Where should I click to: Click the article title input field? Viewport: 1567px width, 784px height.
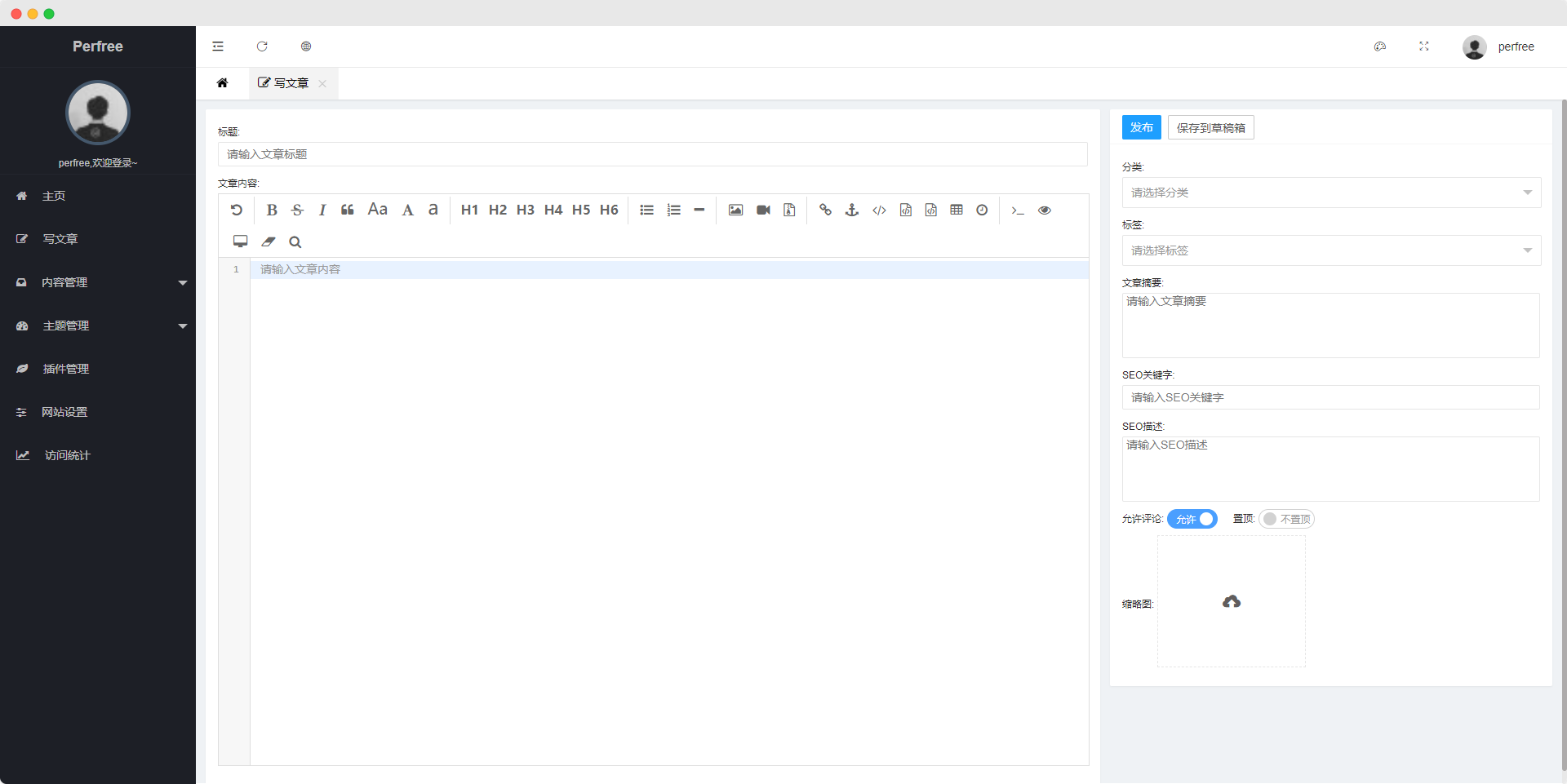652,154
